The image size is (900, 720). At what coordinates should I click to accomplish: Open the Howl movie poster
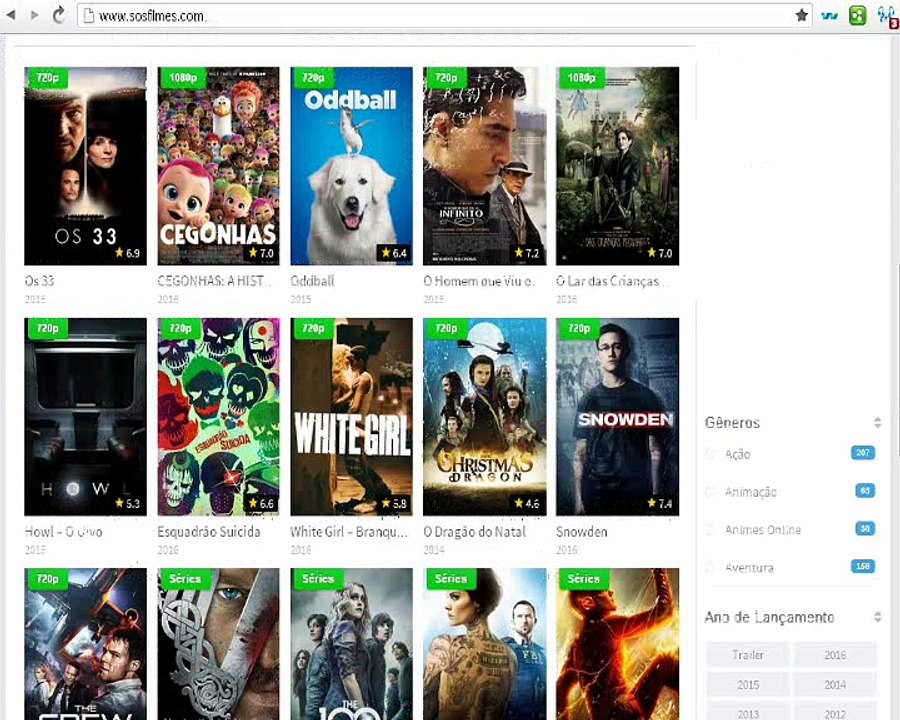[x=86, y=417]
